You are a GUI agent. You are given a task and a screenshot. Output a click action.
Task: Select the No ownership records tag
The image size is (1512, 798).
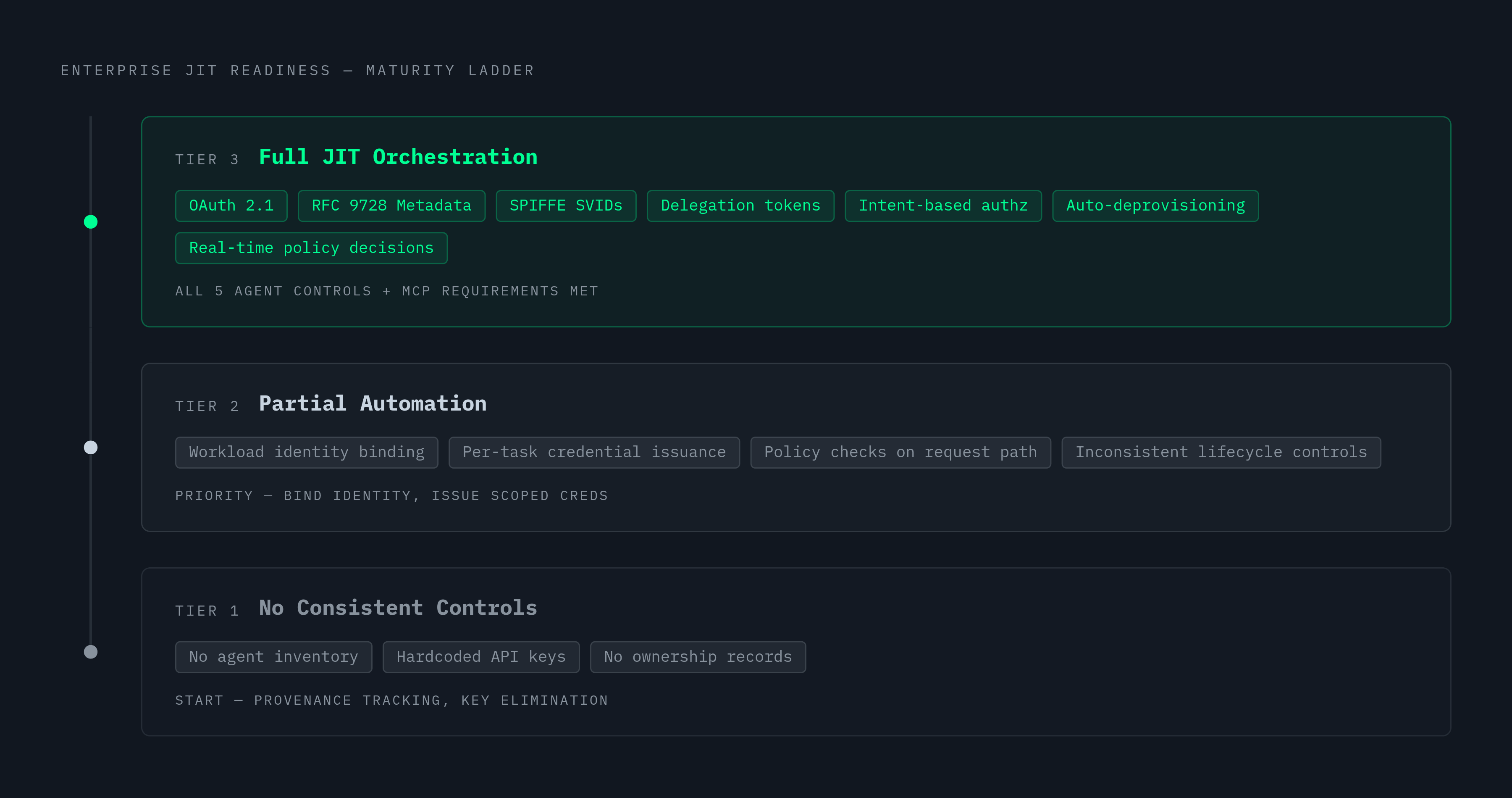coord(698,656)
